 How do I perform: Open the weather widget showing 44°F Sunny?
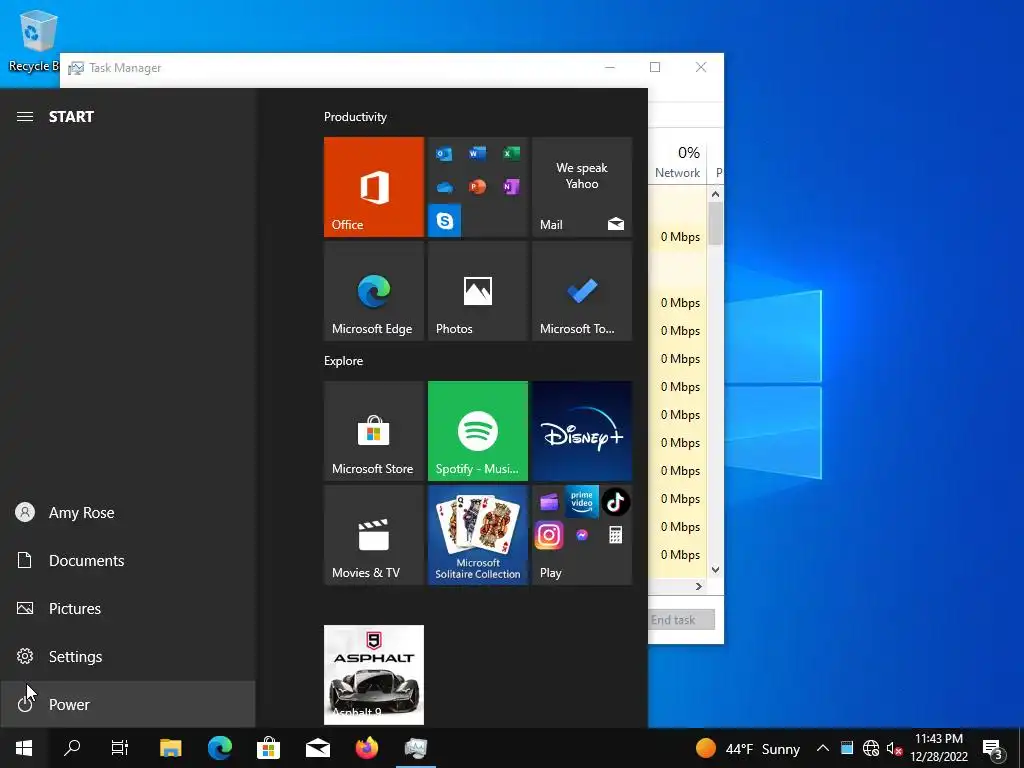pos(747,748)
